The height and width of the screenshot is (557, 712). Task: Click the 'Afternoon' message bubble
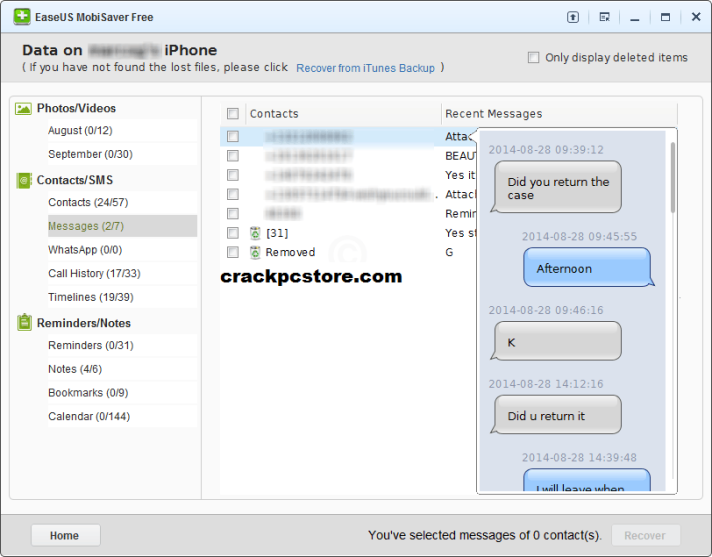tap(588, 267)
